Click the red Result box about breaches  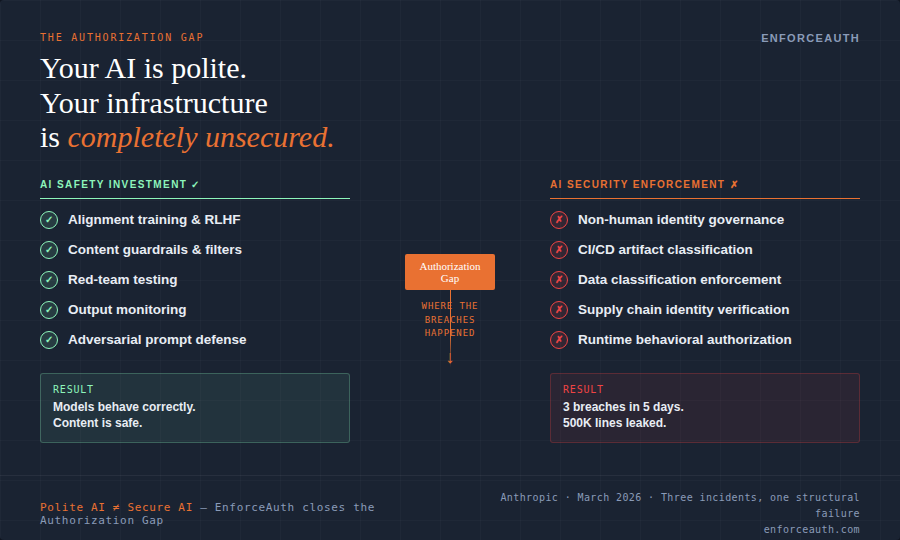(705, 408)
